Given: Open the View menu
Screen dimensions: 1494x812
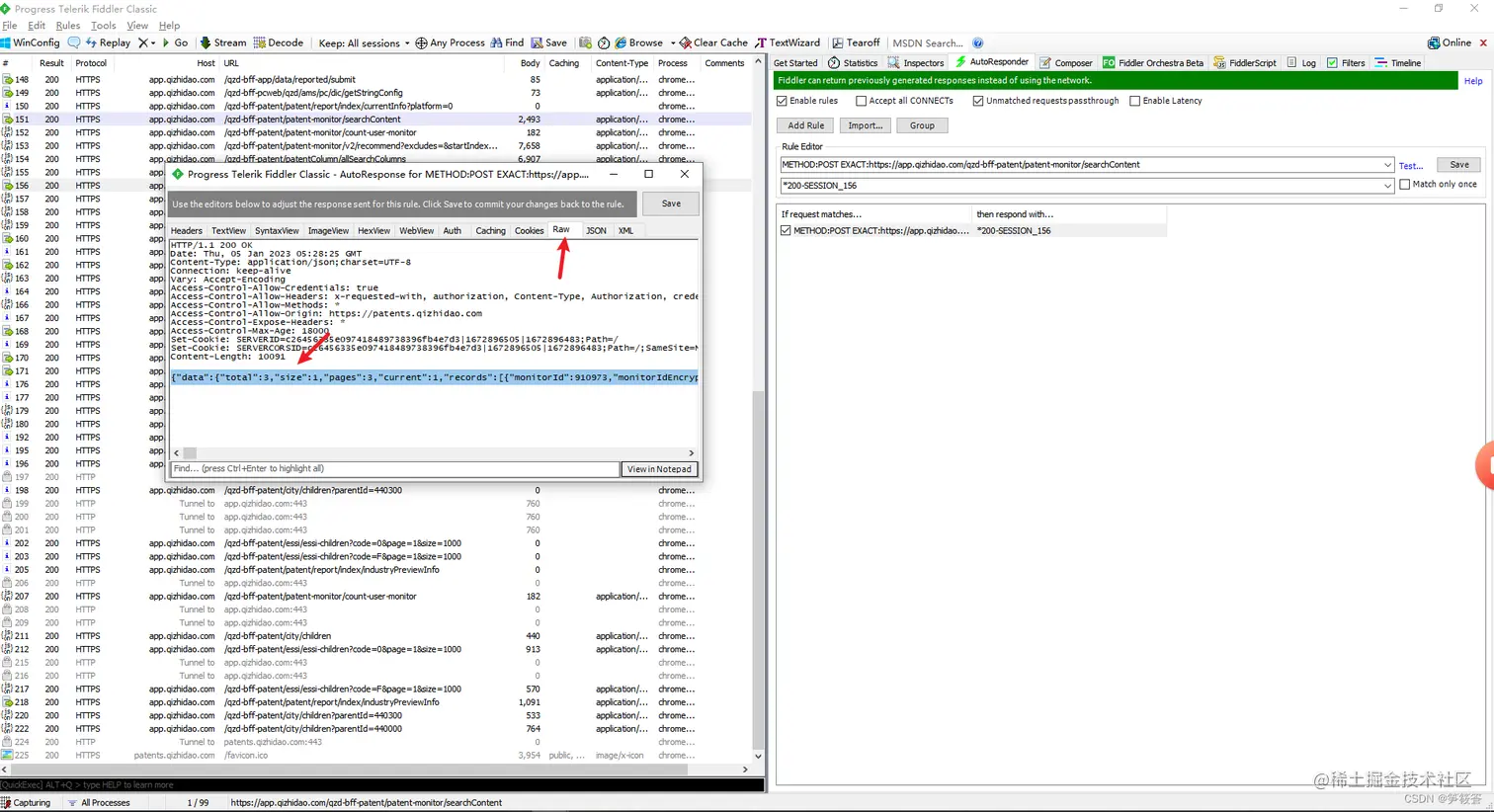Looking at the screenshot, I should point(137,26).
